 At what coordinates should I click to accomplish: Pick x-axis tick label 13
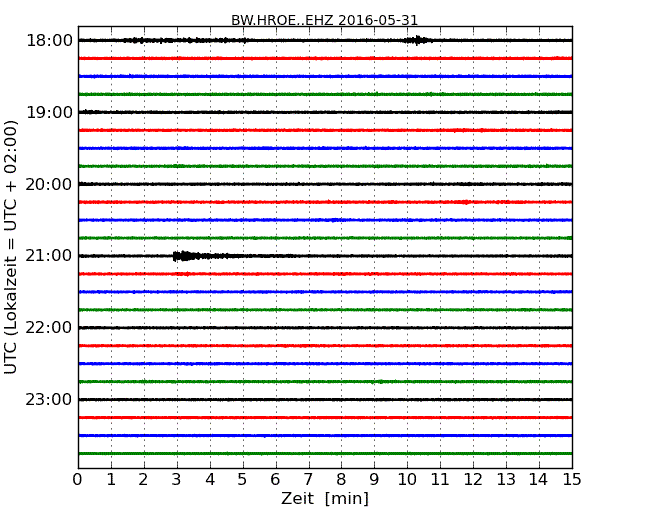coord(506,480)
